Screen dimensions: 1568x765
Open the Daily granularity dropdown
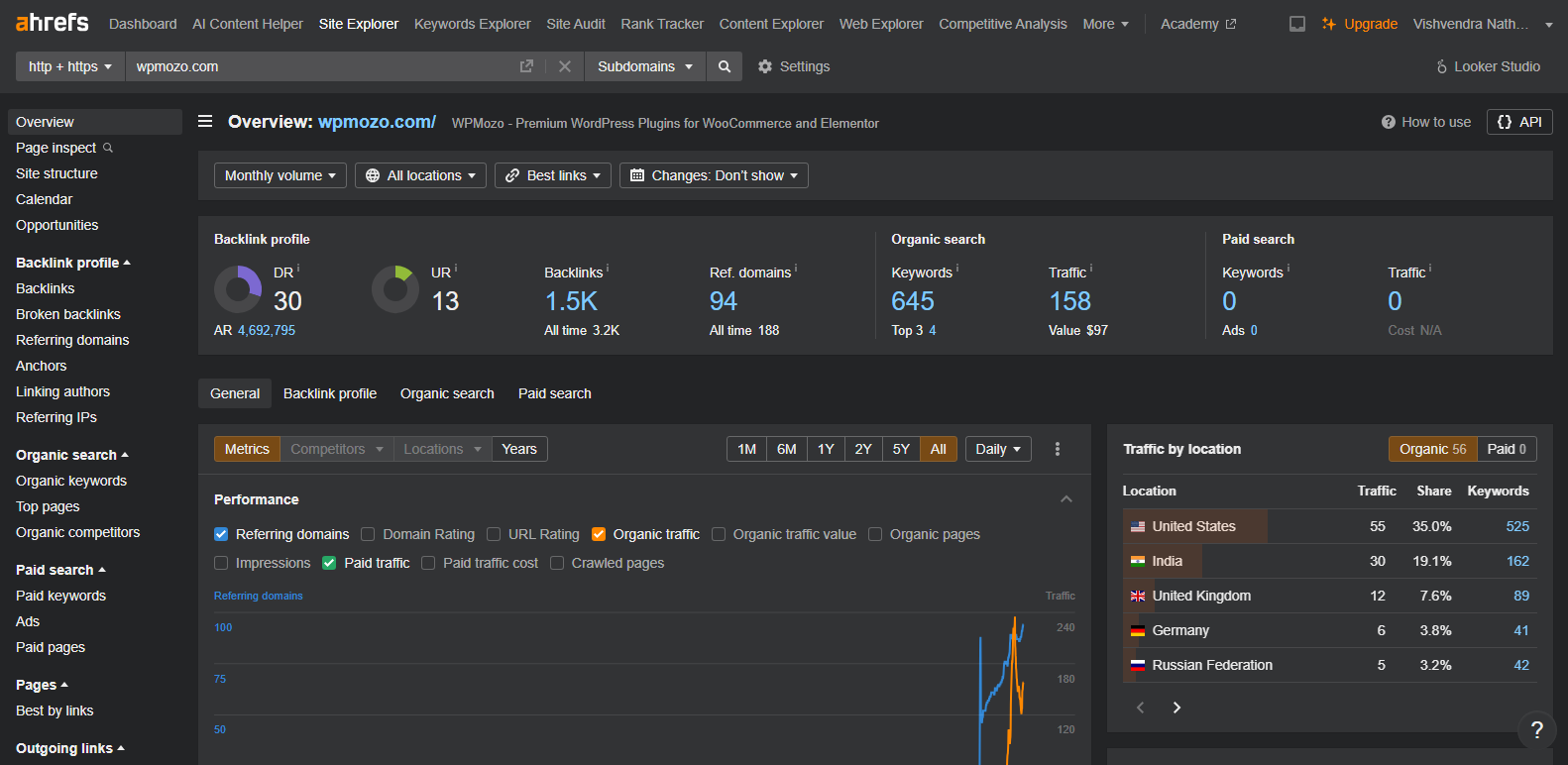pyautogui.click(x=998, y=449)
